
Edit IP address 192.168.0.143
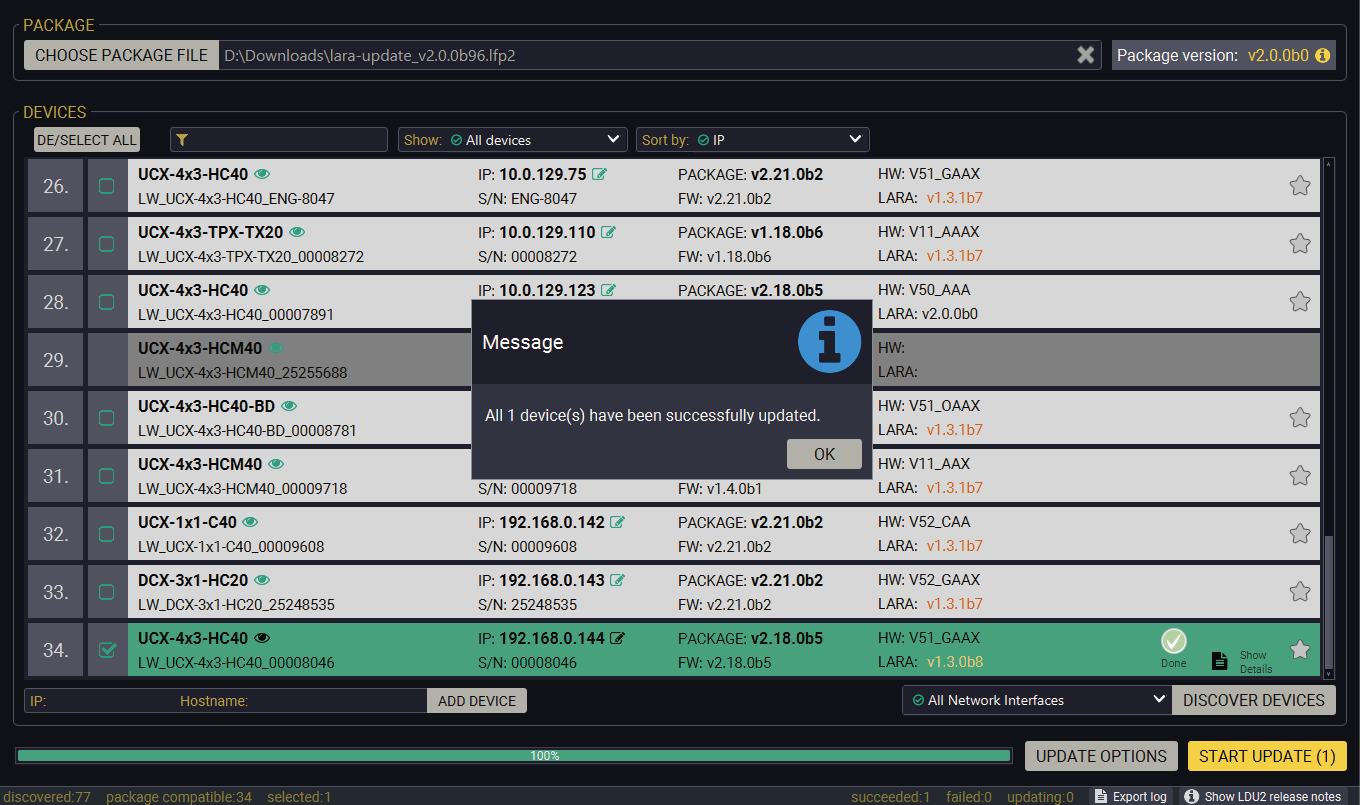coord(618,580)
